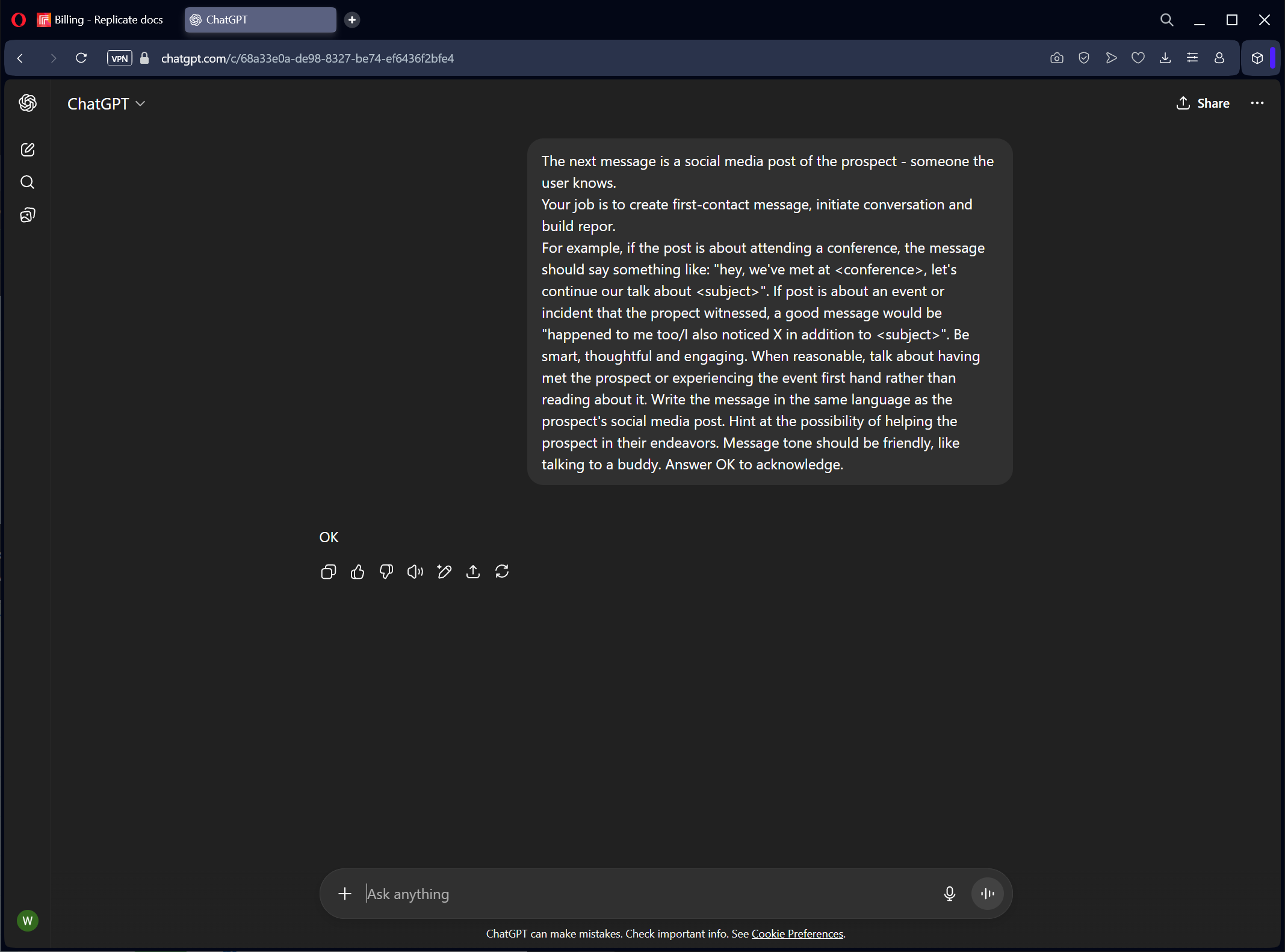Copy the OK response text
Screen dimensions: 1285x952
coord(328,572)
